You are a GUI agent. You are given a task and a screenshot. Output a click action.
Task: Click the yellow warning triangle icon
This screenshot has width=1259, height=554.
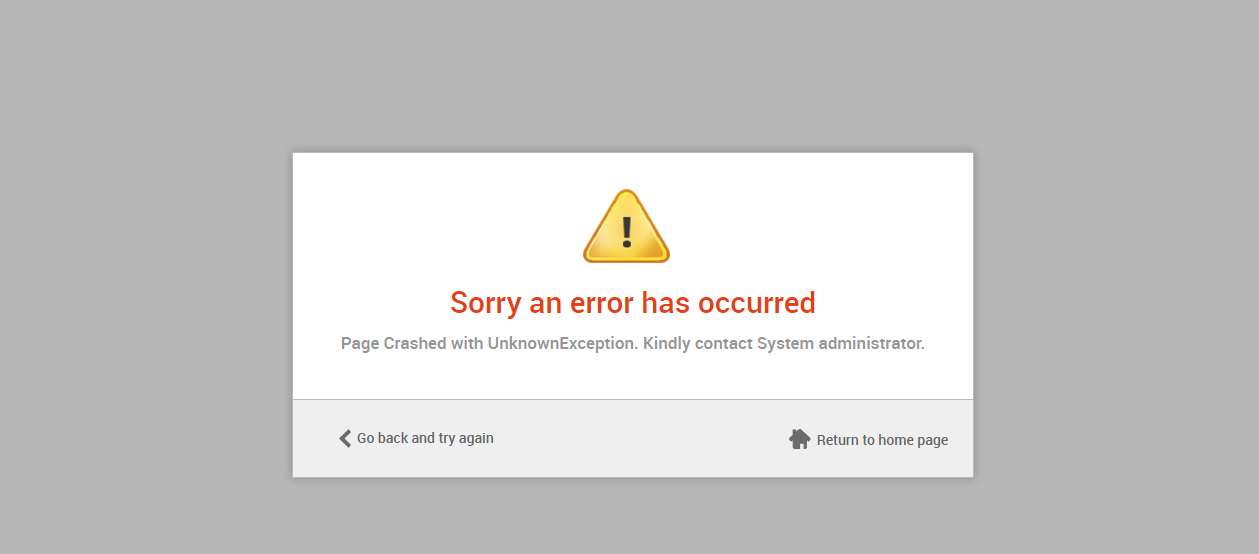tap(626, 226)
